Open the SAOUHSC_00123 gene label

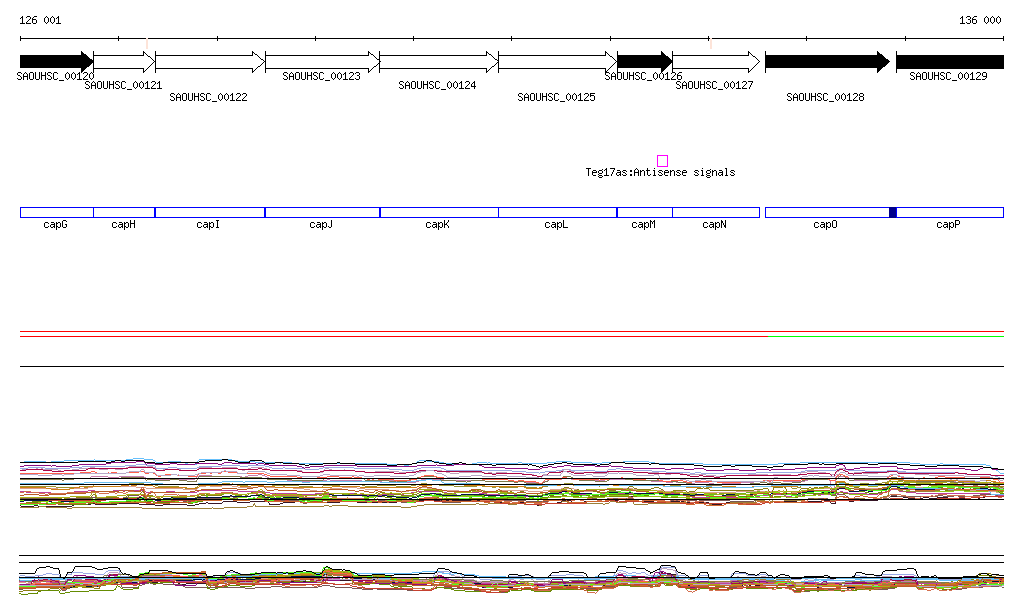pyautogui.click(x=321, y=76)
